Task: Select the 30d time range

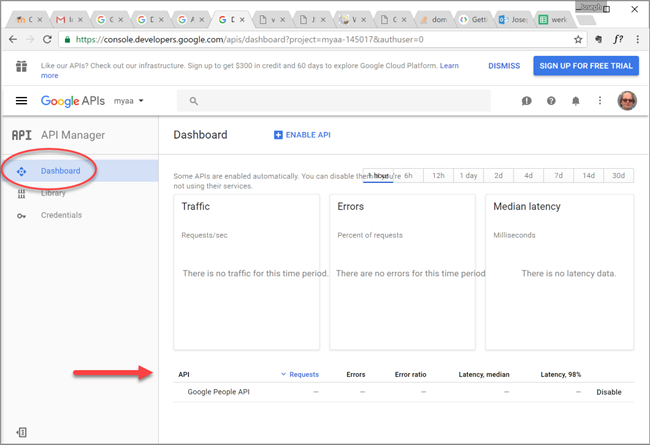Action: (x=618, y=175)
